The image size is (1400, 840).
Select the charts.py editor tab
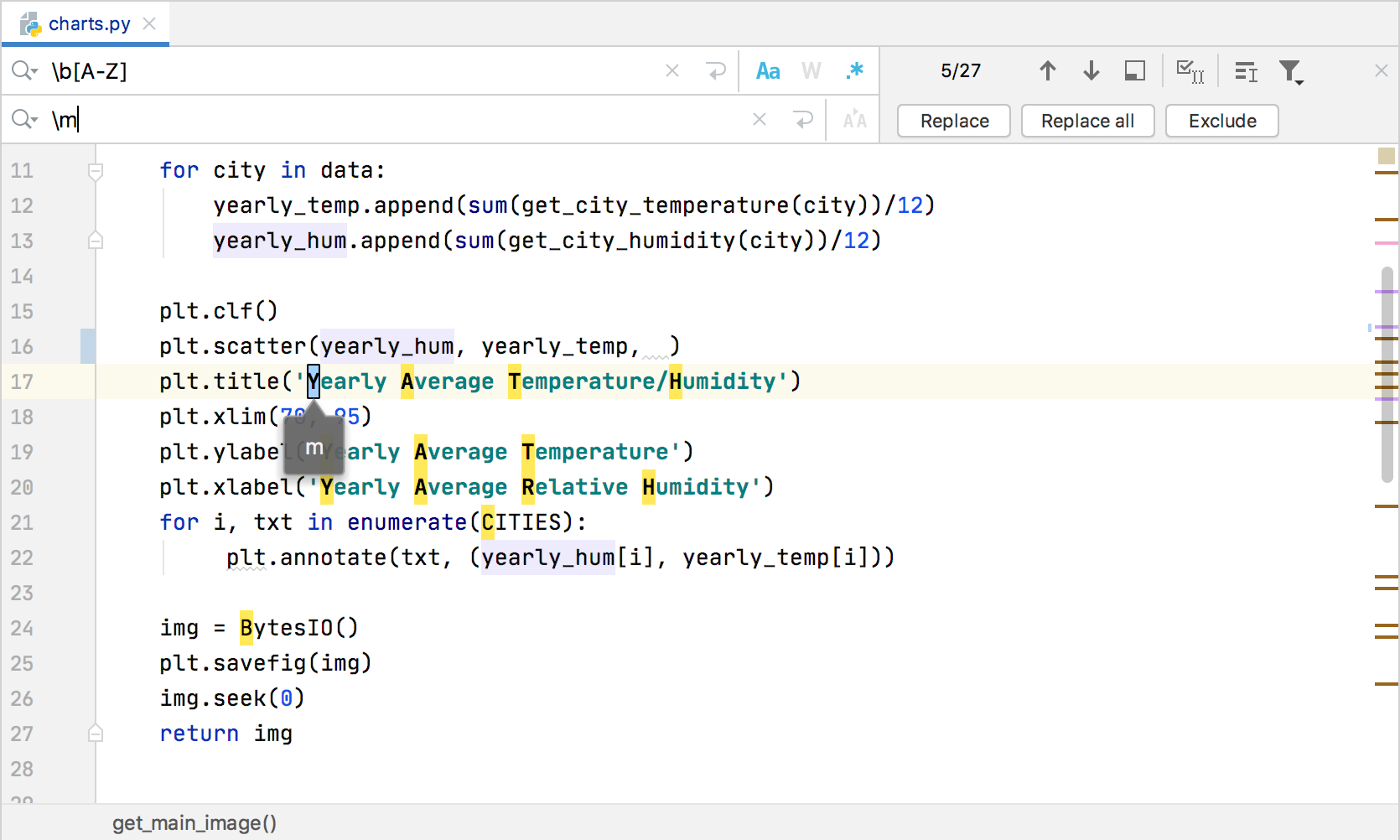click(88, 23)
